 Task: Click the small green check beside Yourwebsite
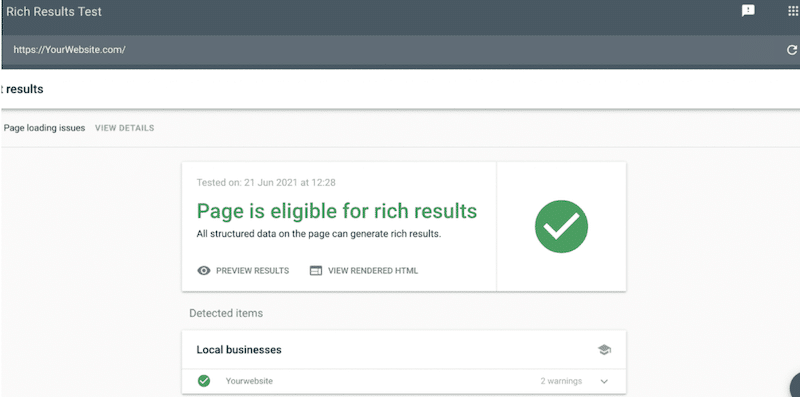pos(204,381)
